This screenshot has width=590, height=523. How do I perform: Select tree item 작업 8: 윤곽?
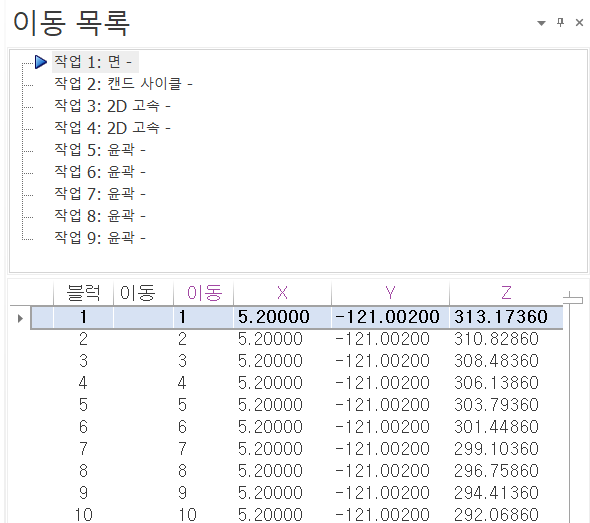pyautogui.click(x=100, y=216)
